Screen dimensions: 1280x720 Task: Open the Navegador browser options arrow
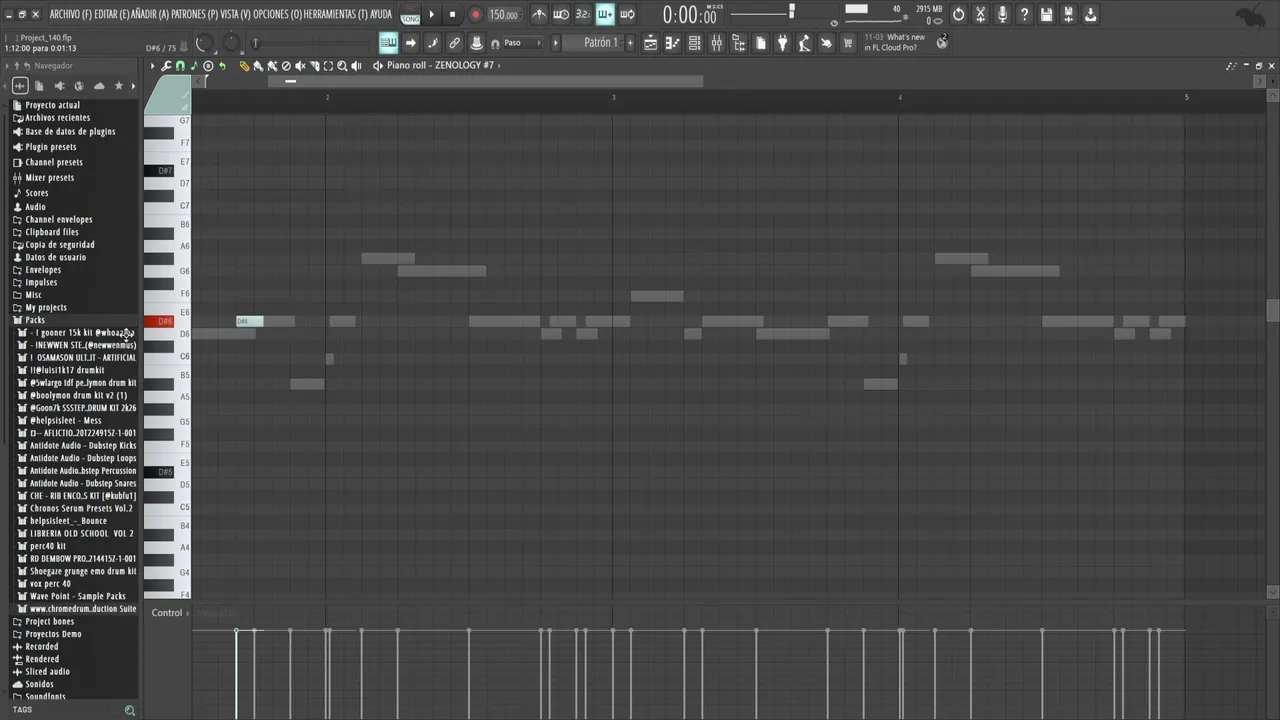(x=8, y=66)
